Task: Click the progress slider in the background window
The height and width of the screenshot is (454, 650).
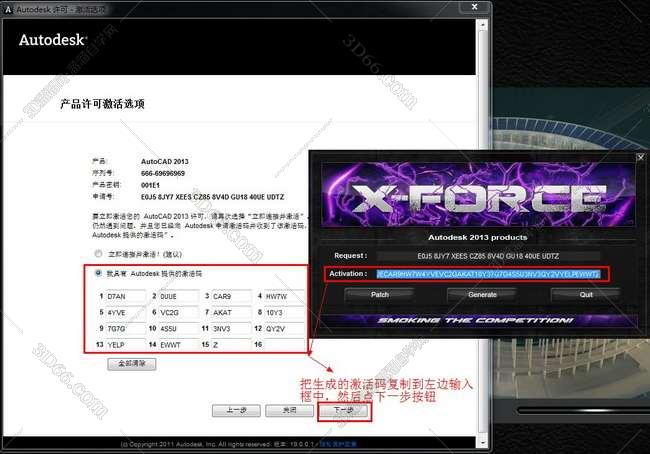Action: point(582,410)
